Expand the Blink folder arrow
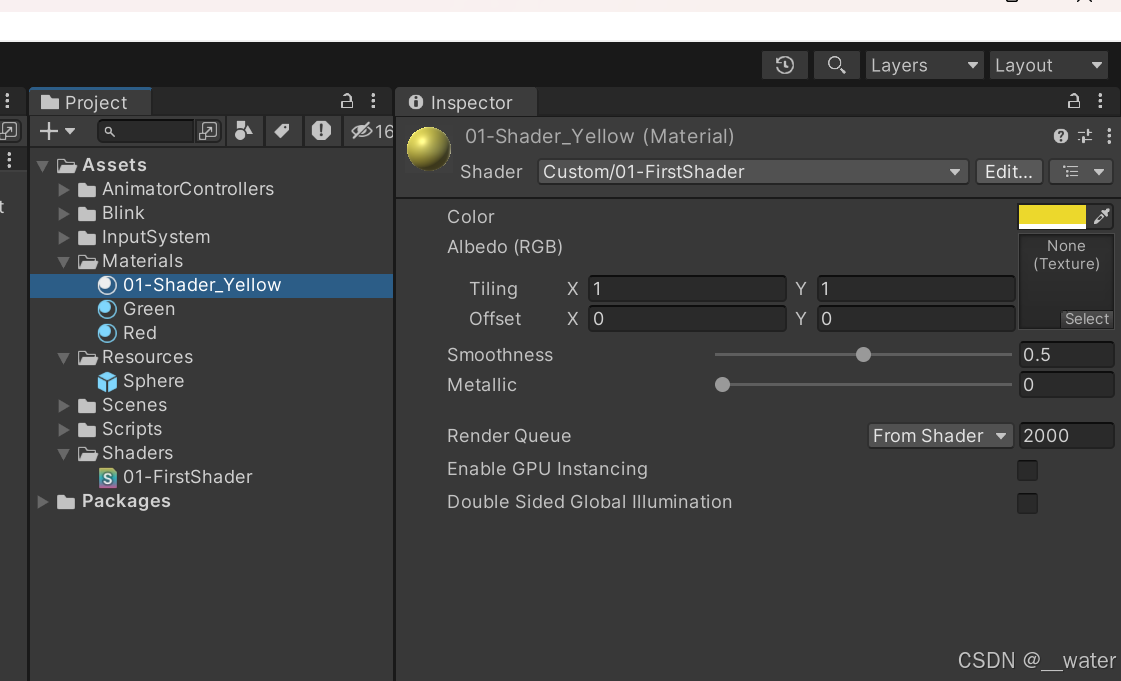1121x681 pixels. point(64,214)
